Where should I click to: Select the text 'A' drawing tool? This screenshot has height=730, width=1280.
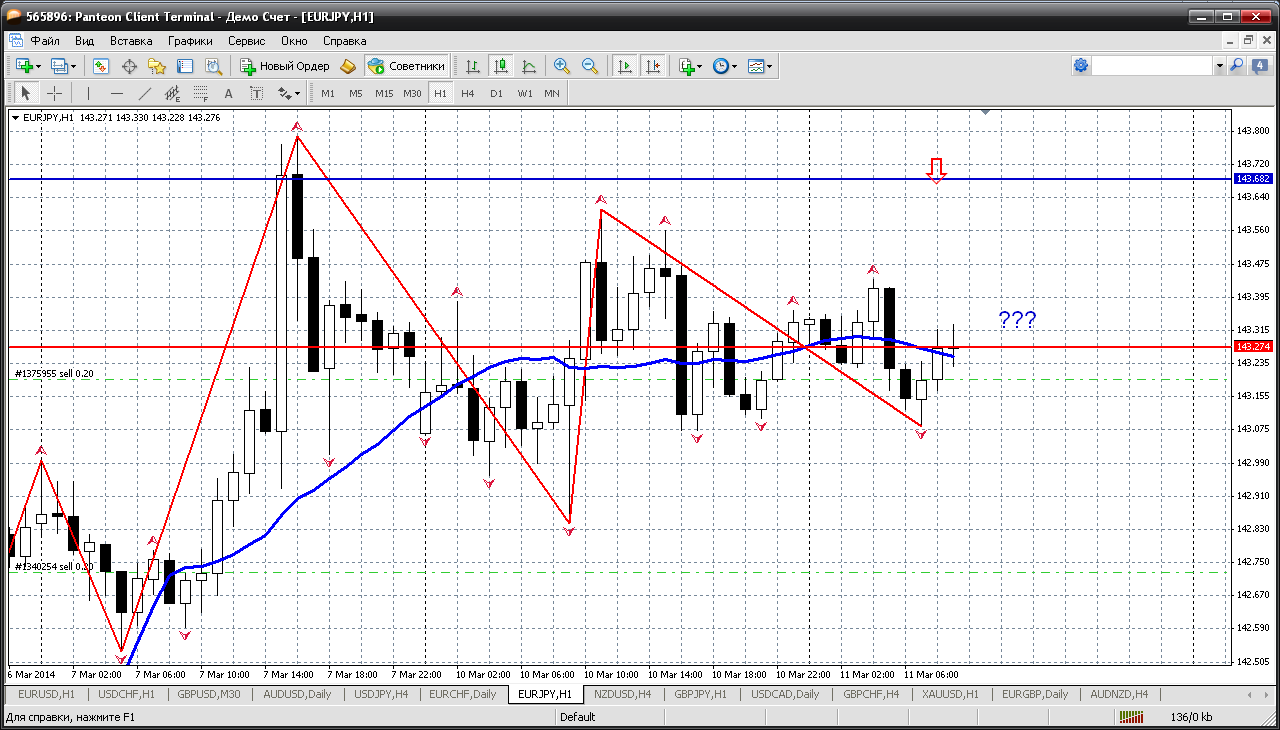coord(228,93)
